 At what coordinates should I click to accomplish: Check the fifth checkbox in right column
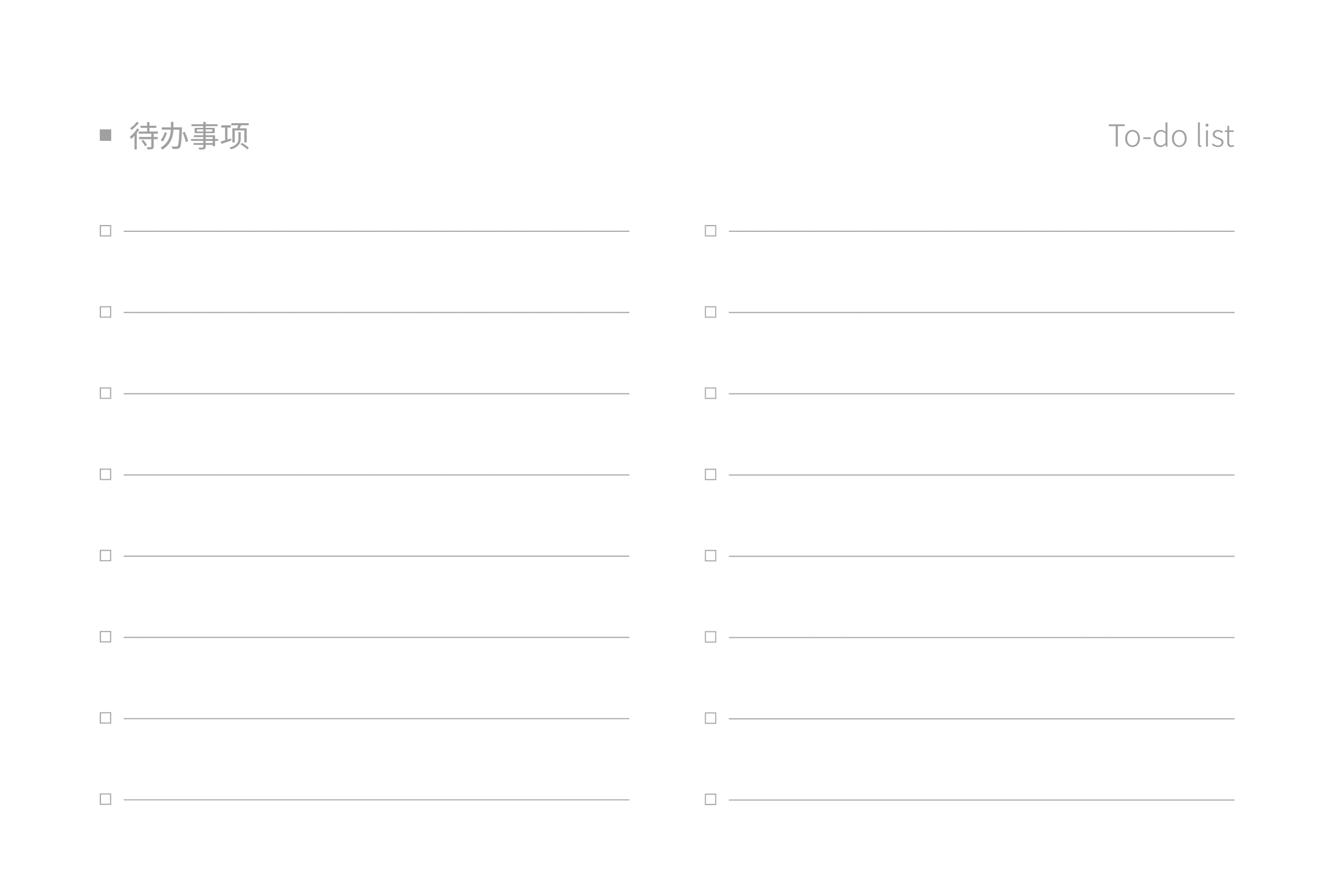tap(711, 556)
